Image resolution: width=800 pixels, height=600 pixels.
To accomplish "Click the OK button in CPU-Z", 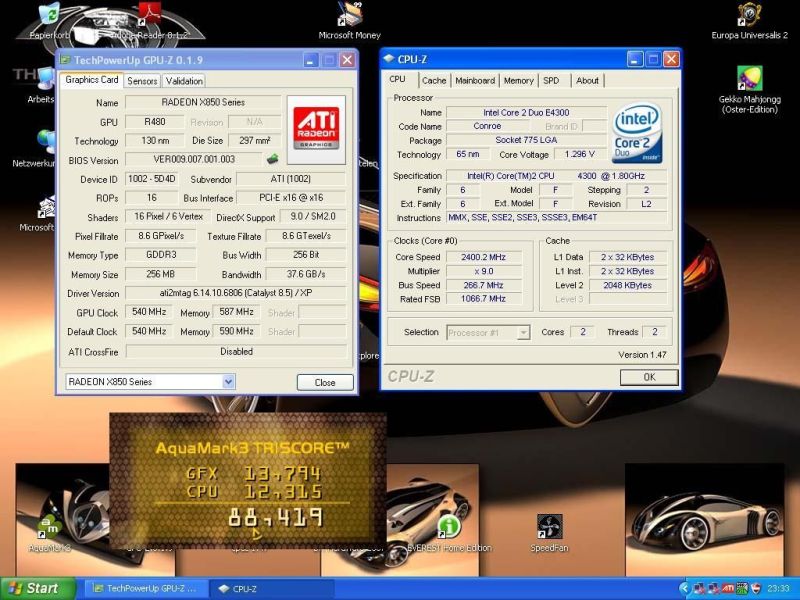I will 649,377.
